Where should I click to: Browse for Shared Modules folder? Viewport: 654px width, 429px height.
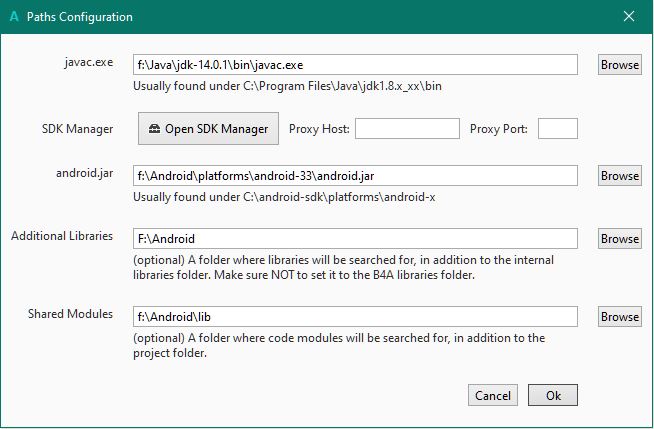(619, 316)
